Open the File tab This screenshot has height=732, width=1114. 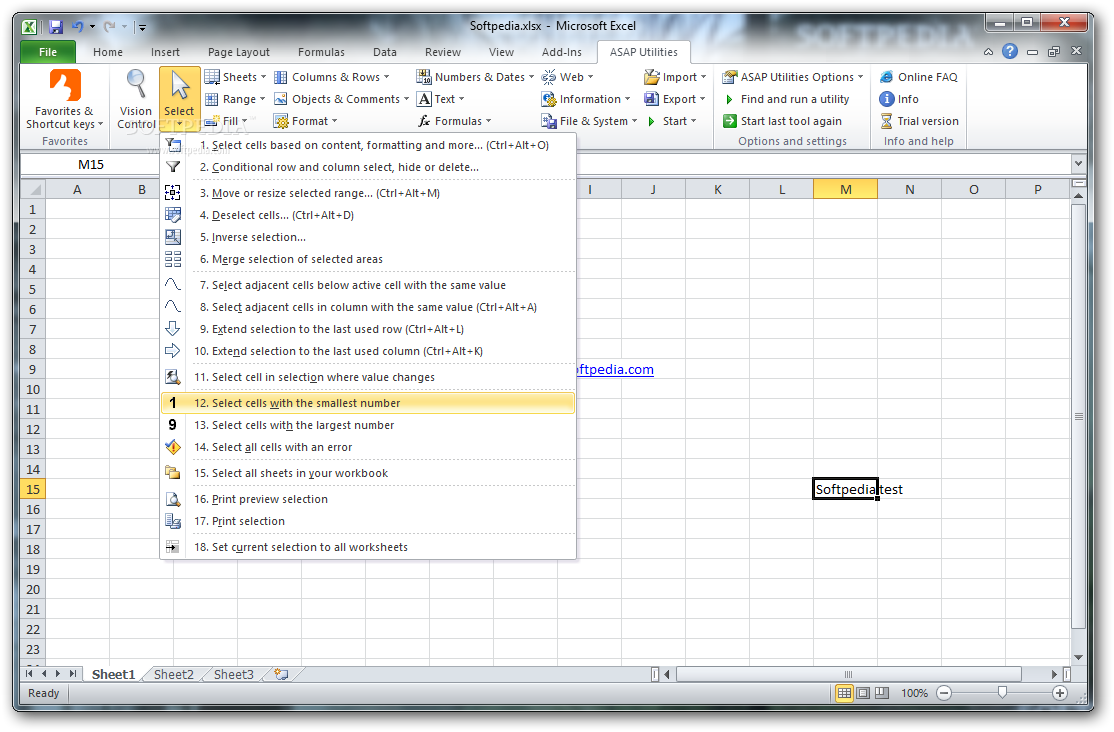[48, 52]
